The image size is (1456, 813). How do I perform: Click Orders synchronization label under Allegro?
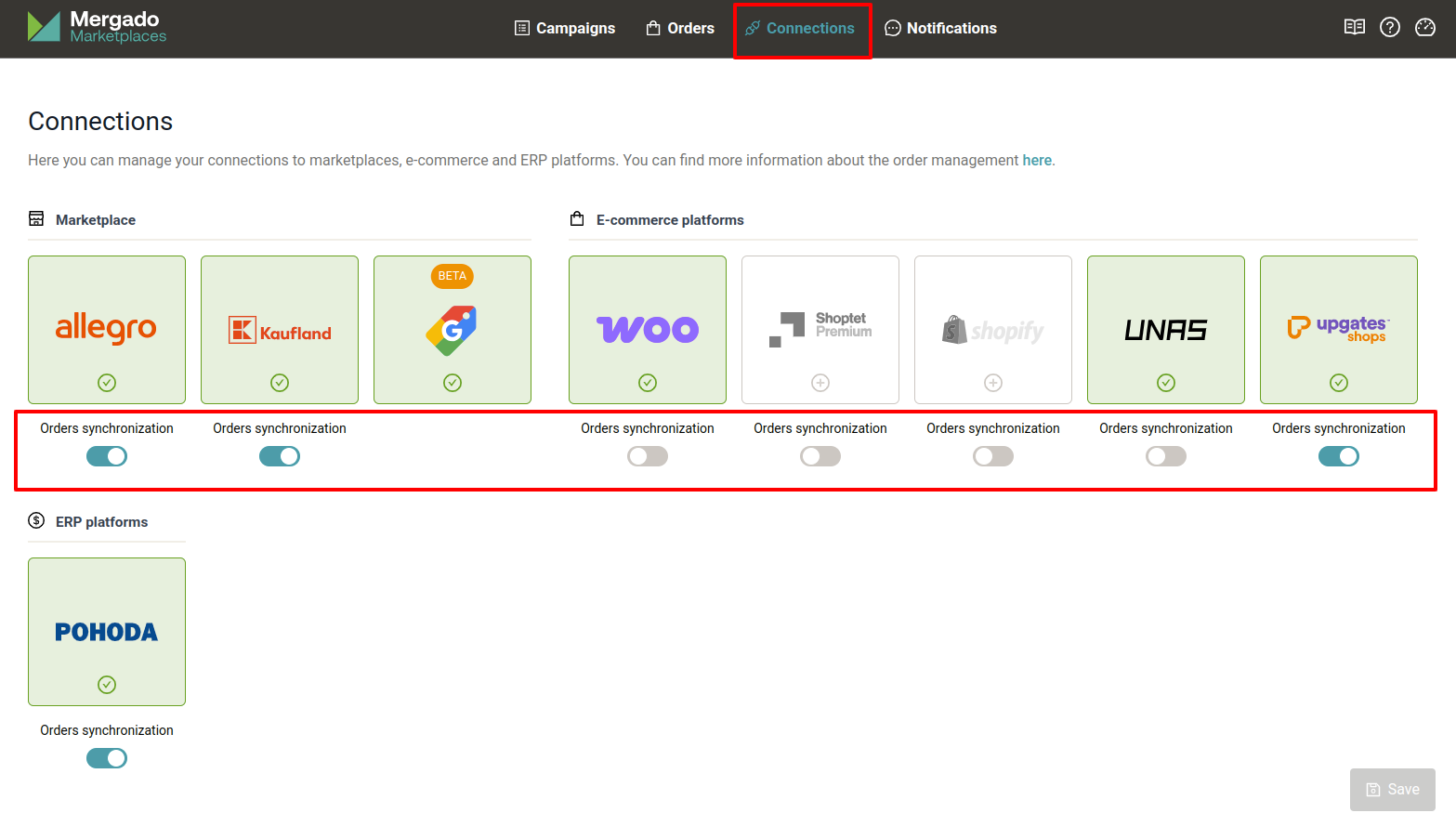tap(107, 428)
